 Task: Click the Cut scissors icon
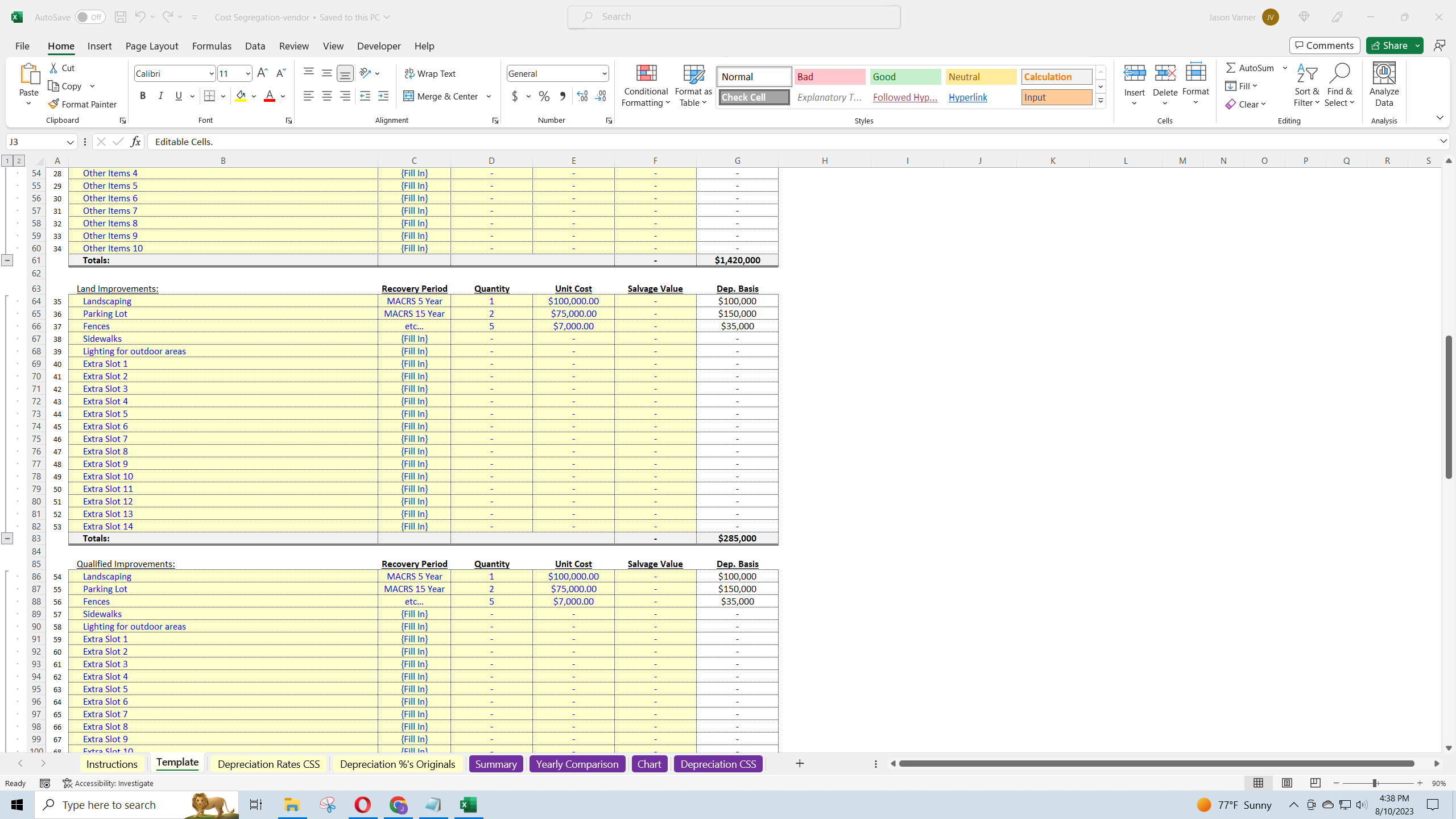(54, 68)
